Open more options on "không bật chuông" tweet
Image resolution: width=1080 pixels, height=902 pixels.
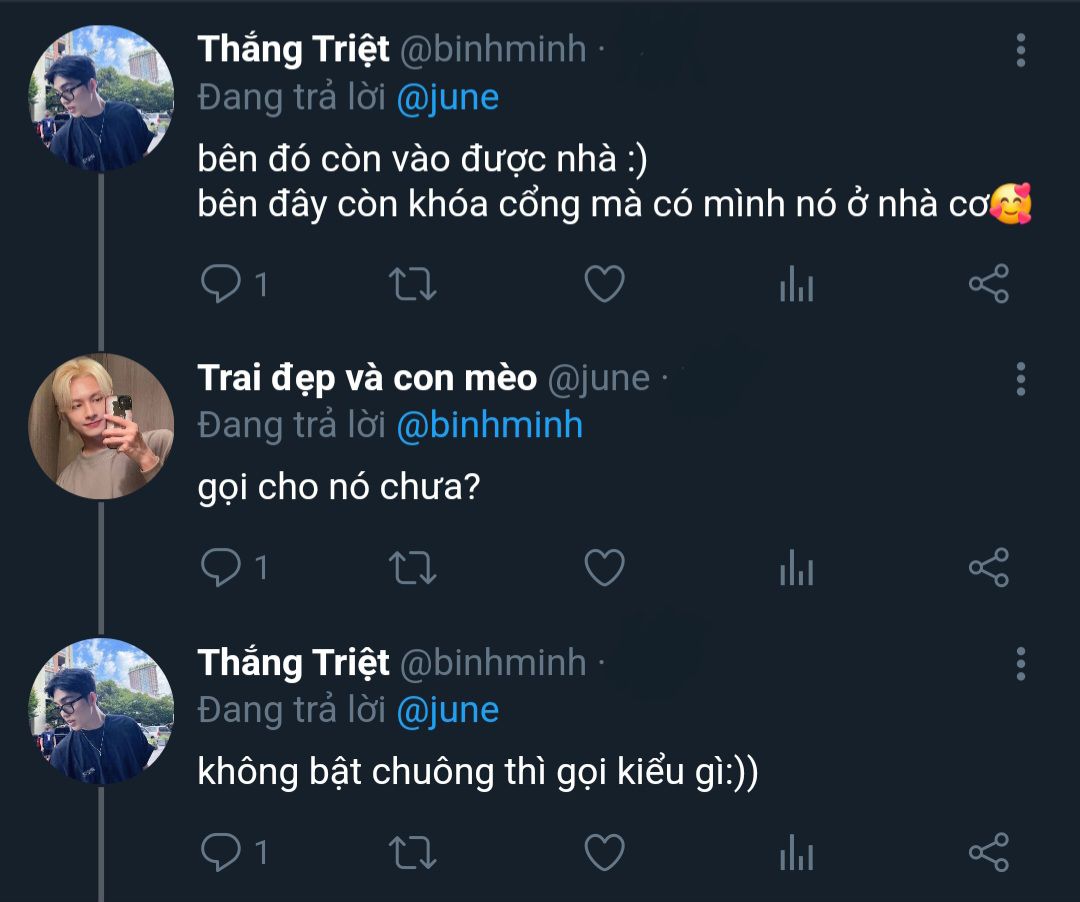tap(1020, 663)
